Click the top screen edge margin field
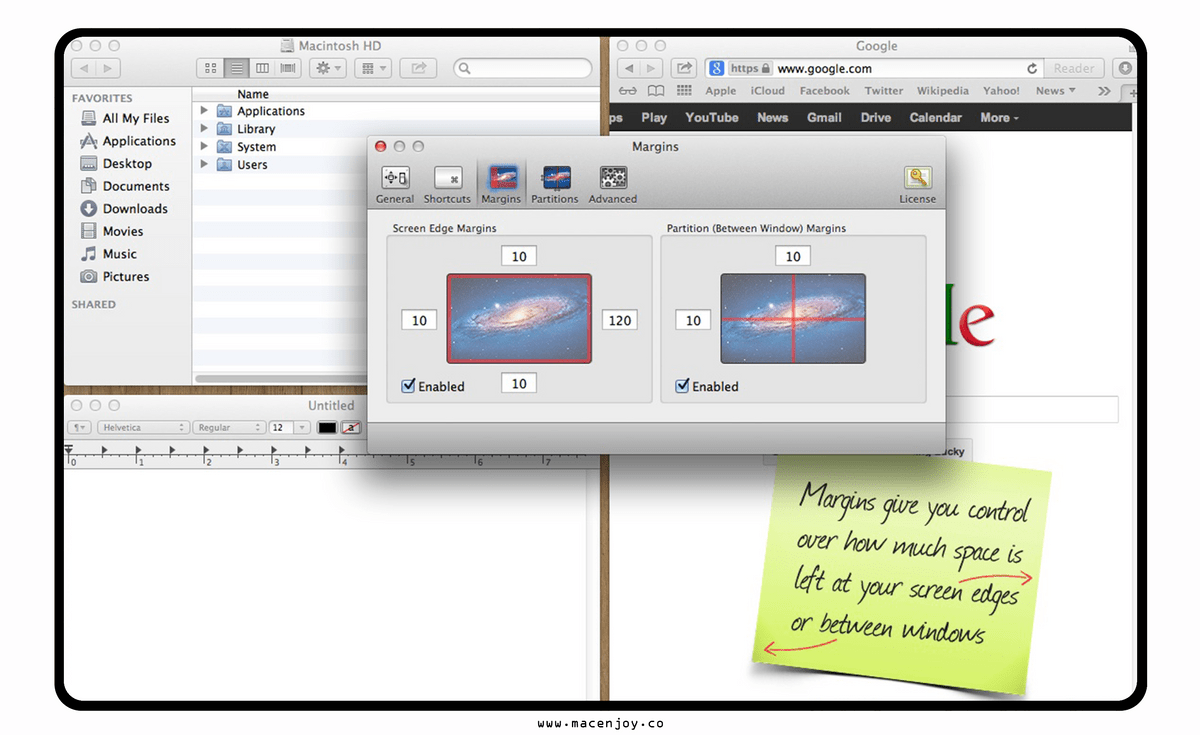Viewport: 1200px width, 735px height. [x=519, y=257]
